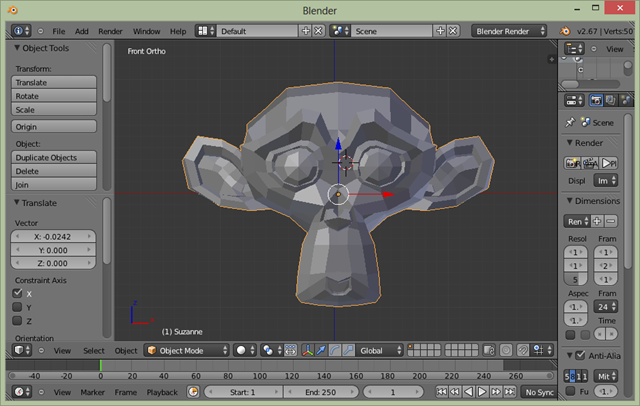The width and height of the screenshot is (640, 406).
Task: Click the 3D manipulator toggle icon
Action: coord(307,351)
